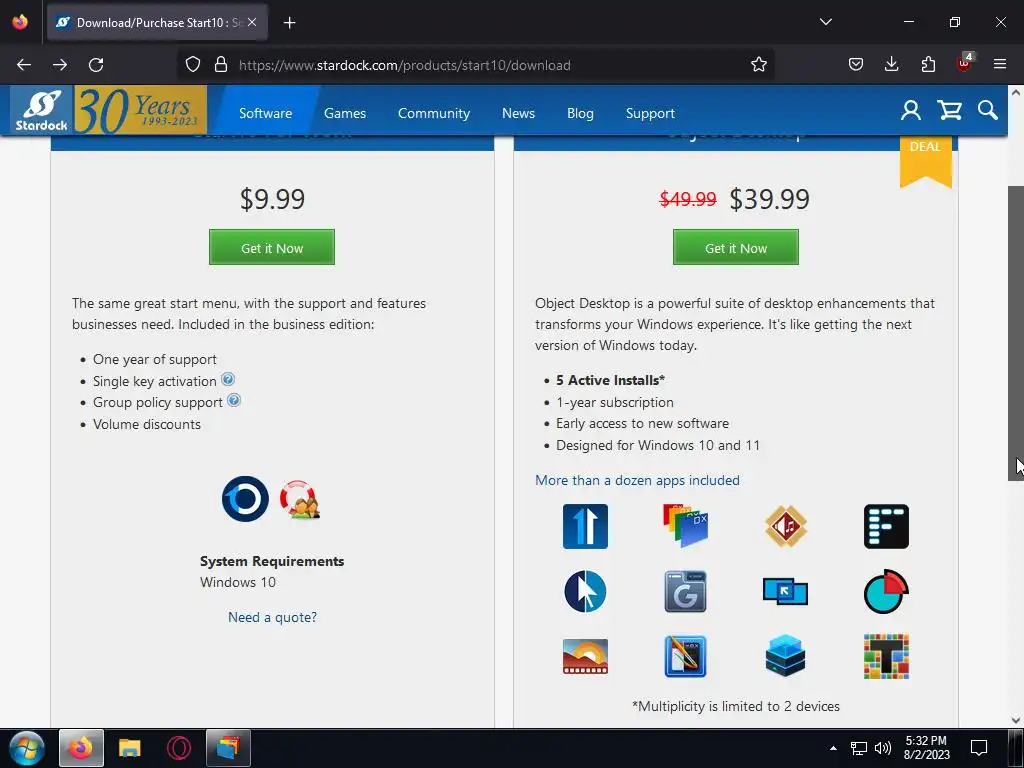Open the Stardock logo home link

click(x=42, y=110)
